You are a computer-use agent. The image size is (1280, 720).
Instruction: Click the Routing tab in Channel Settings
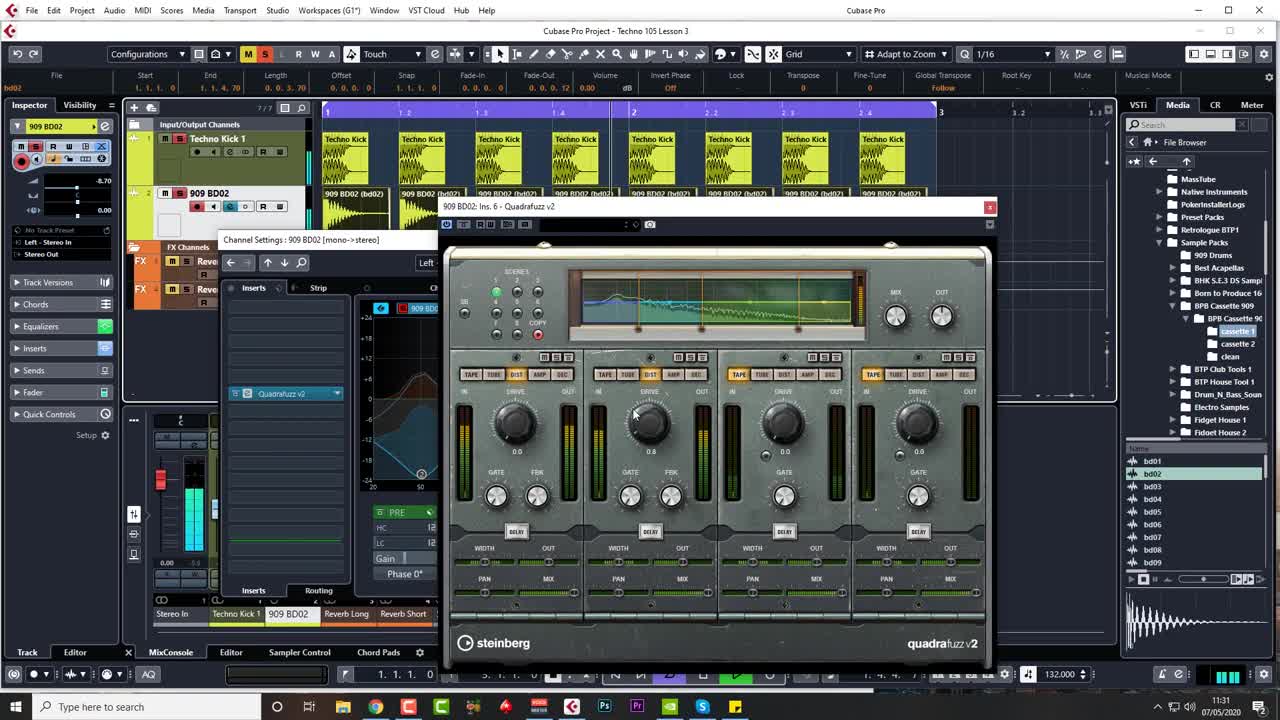pyautogui.click(x=319, y=591)
